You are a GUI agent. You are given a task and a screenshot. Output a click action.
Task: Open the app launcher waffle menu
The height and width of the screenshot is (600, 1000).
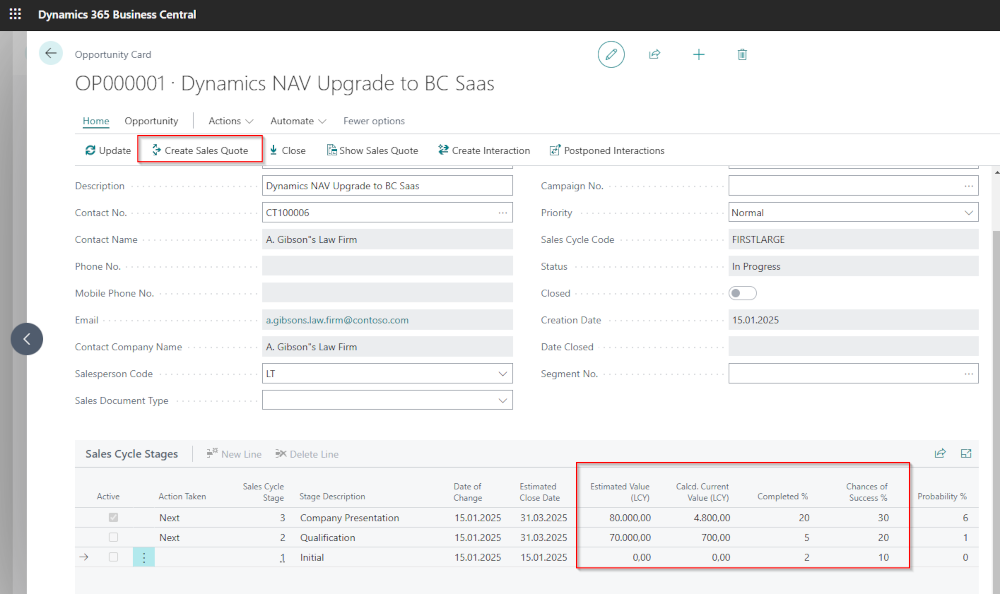click(x=15, y=15)
